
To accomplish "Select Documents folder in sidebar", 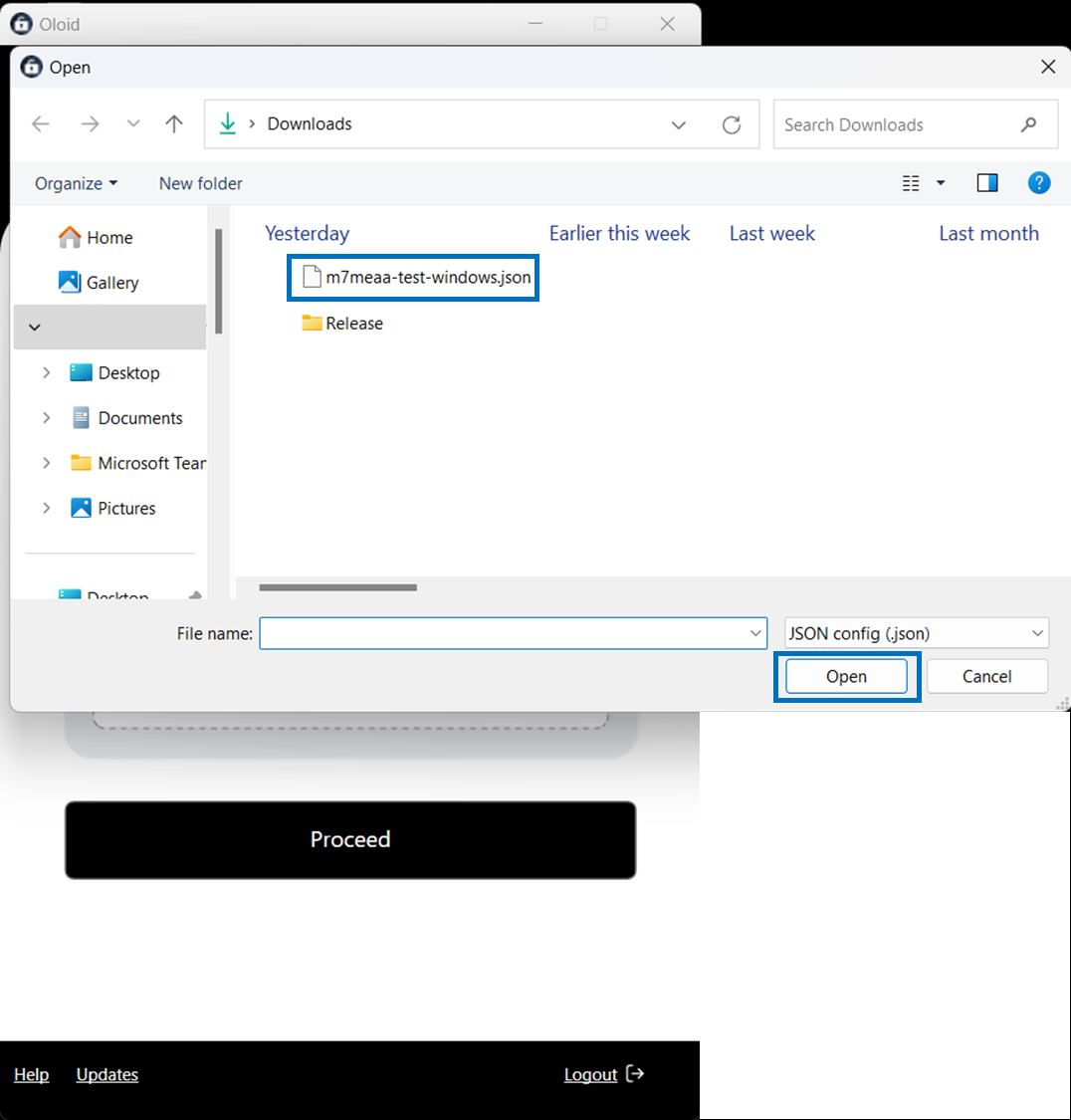I will [127, 418].
